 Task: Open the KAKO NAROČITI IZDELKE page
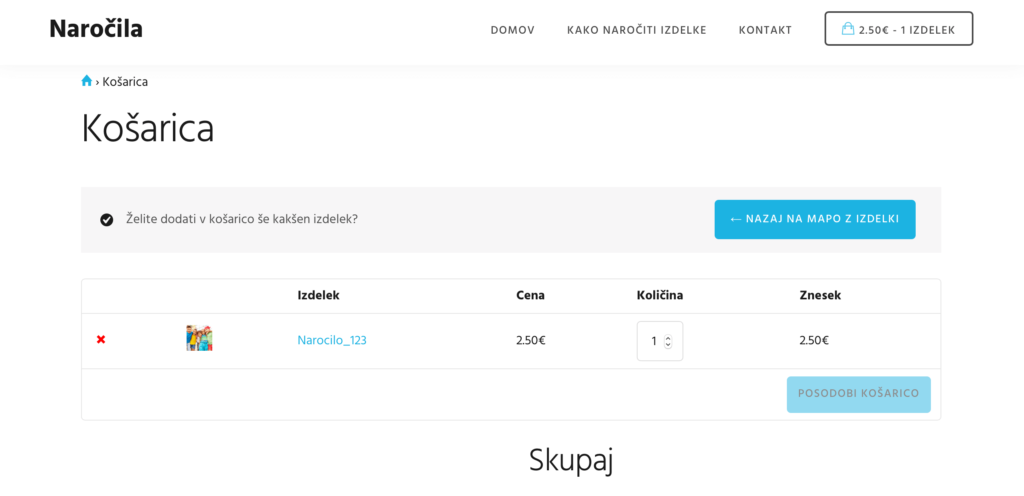(x=636, y=30)
